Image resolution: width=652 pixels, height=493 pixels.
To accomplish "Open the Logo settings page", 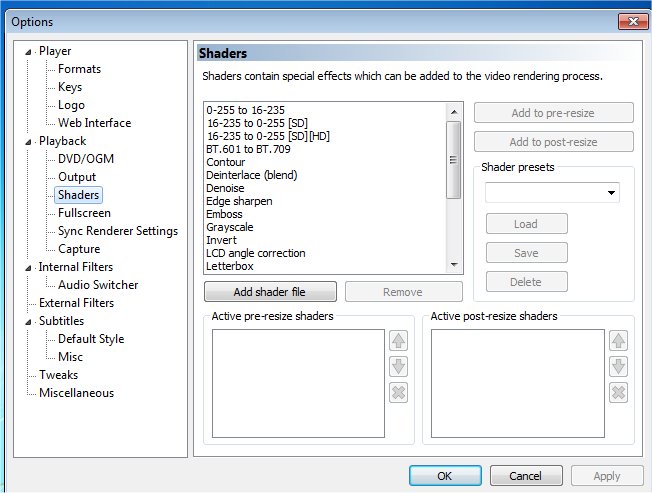I will [x=71, y=105].
